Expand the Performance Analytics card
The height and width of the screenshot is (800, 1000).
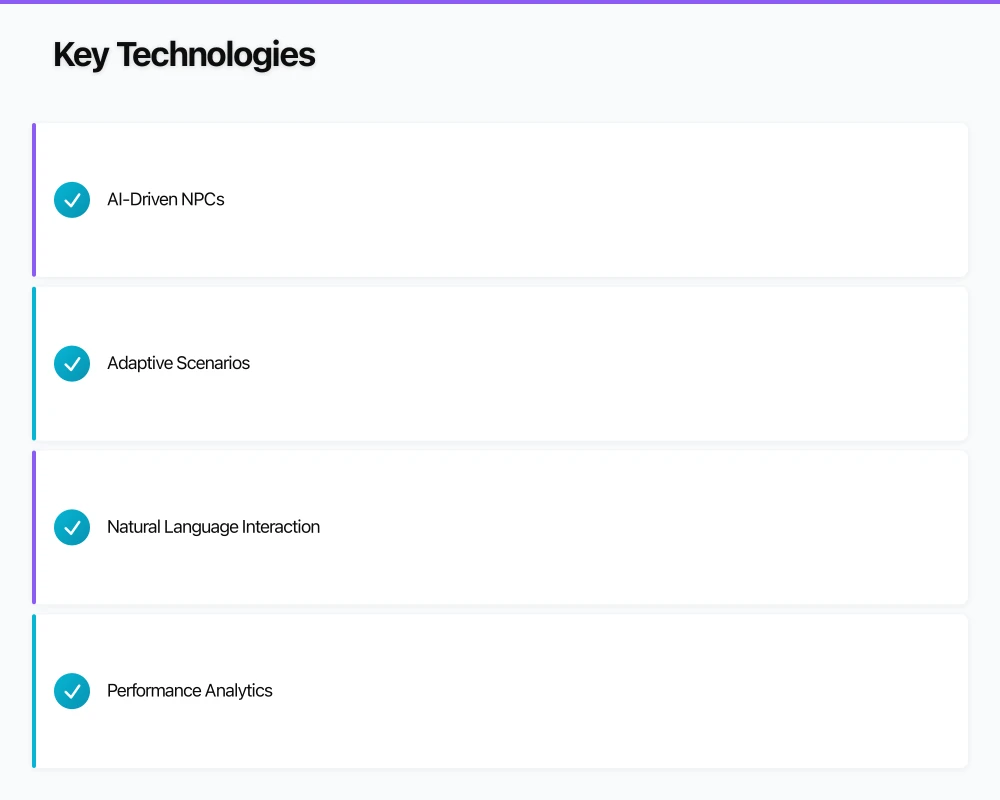click(x=500, y=690)
